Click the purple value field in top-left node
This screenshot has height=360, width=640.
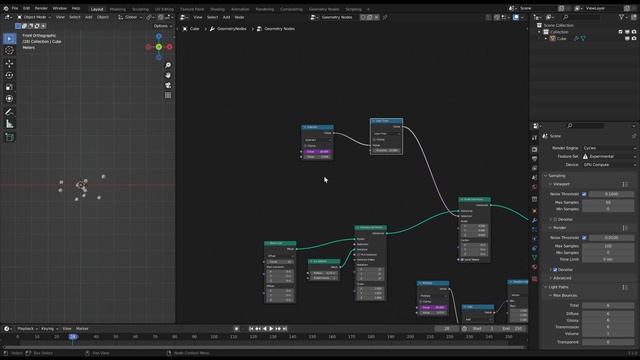click(318, 151)
